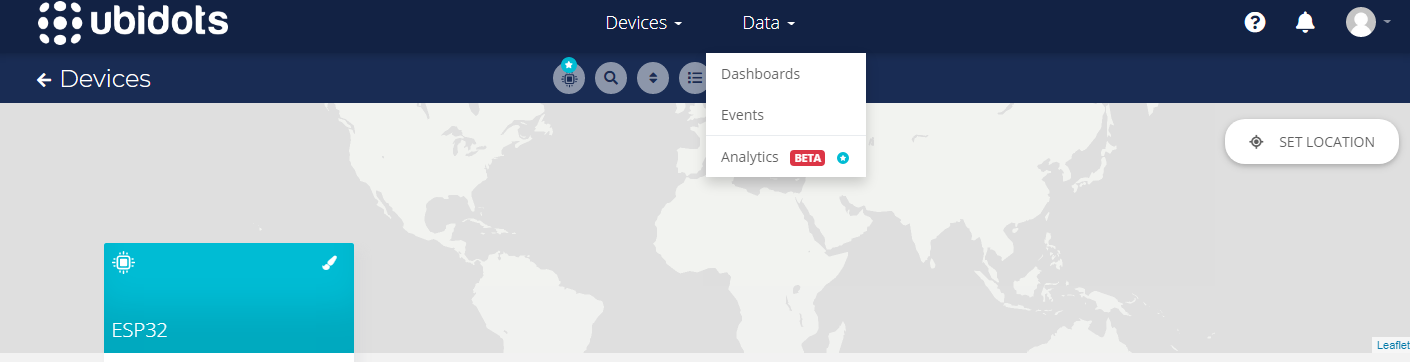The height and width of the screenshot is (362, 1410).
Task: Open the help question mark icon
Action: (1255, 22)
